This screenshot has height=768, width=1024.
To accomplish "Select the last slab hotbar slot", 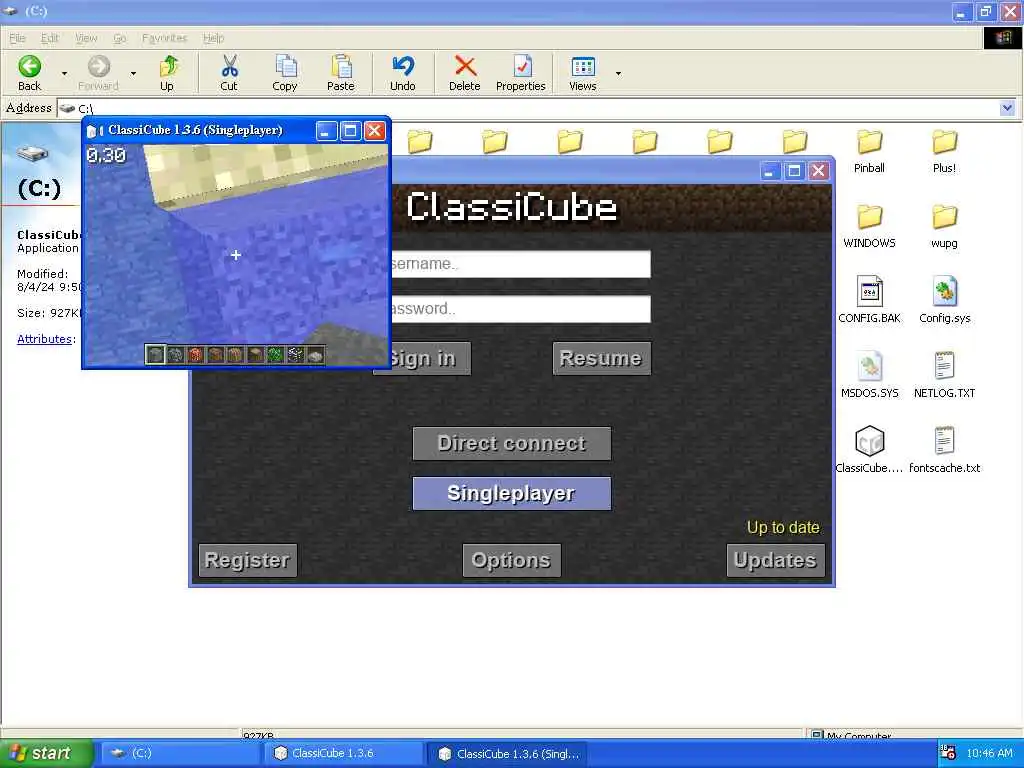I will pyautogui.click(x=315, y=354).
